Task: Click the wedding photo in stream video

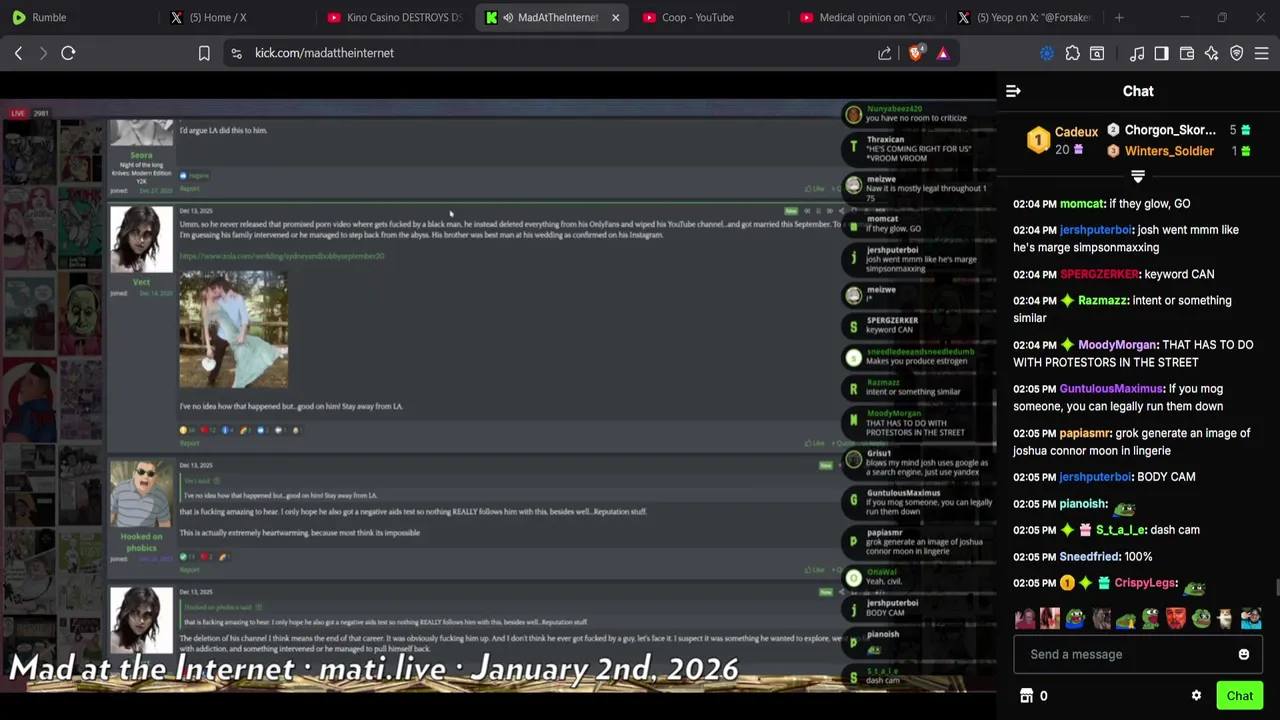Action: 233,329
